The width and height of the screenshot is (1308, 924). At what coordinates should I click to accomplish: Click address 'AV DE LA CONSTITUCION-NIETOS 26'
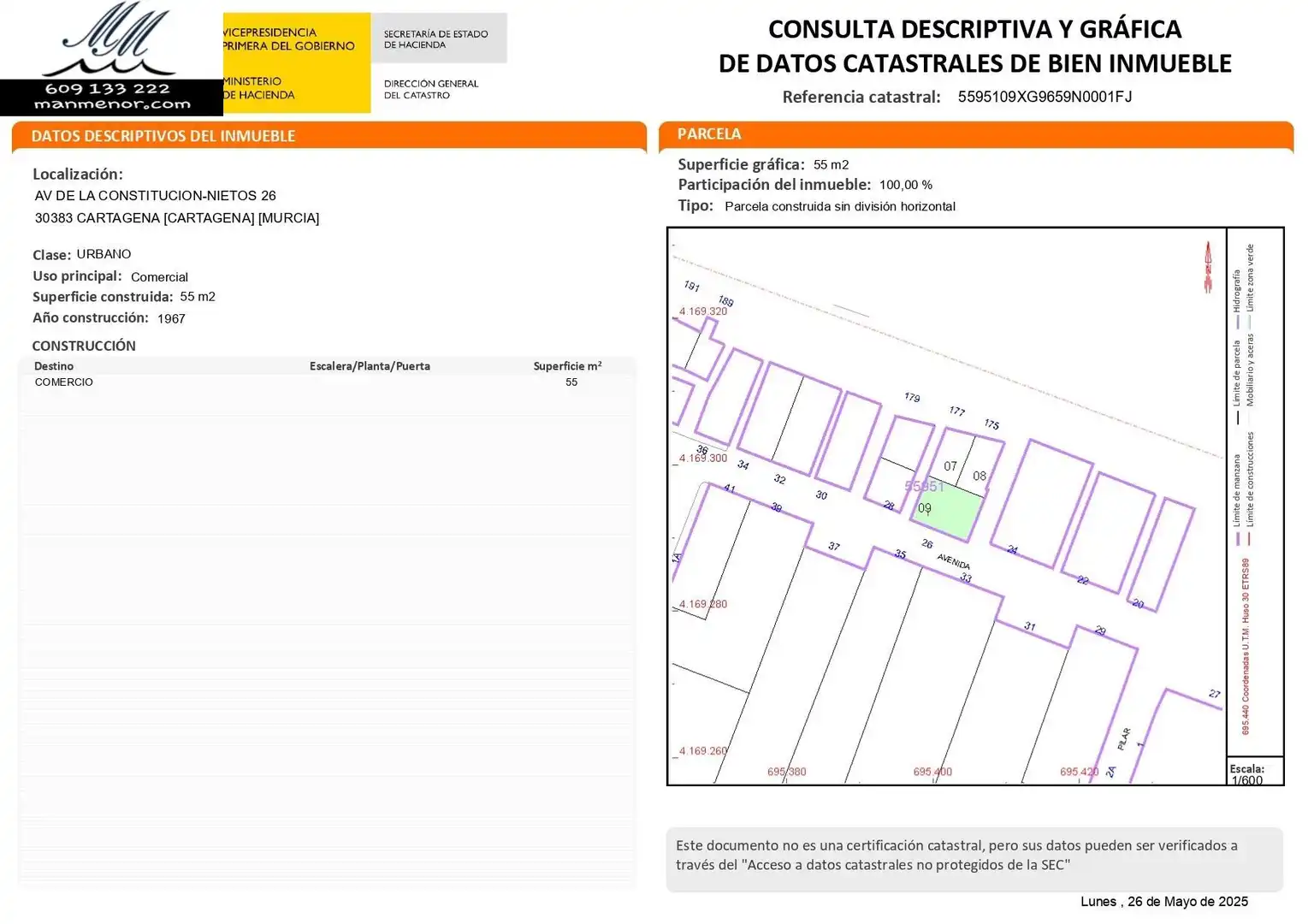click(156, 196)
